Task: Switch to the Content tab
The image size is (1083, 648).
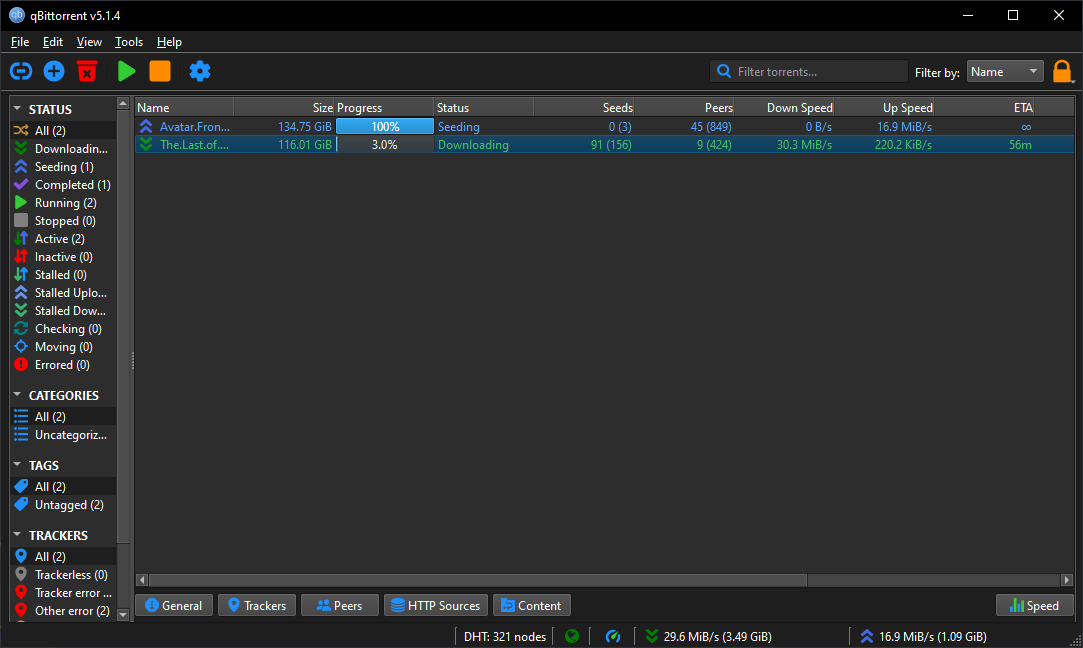Action: 532,605
